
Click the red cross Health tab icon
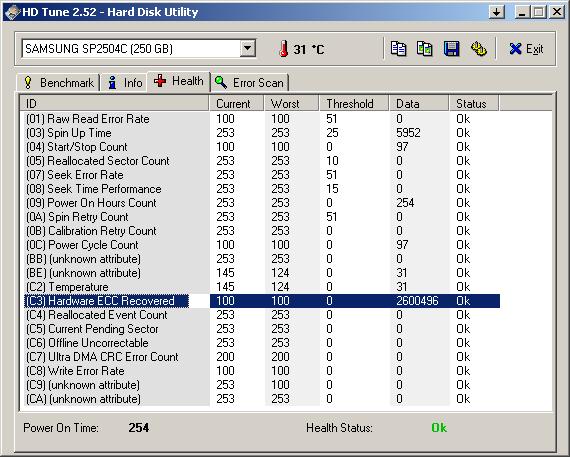tap(160, 81)
